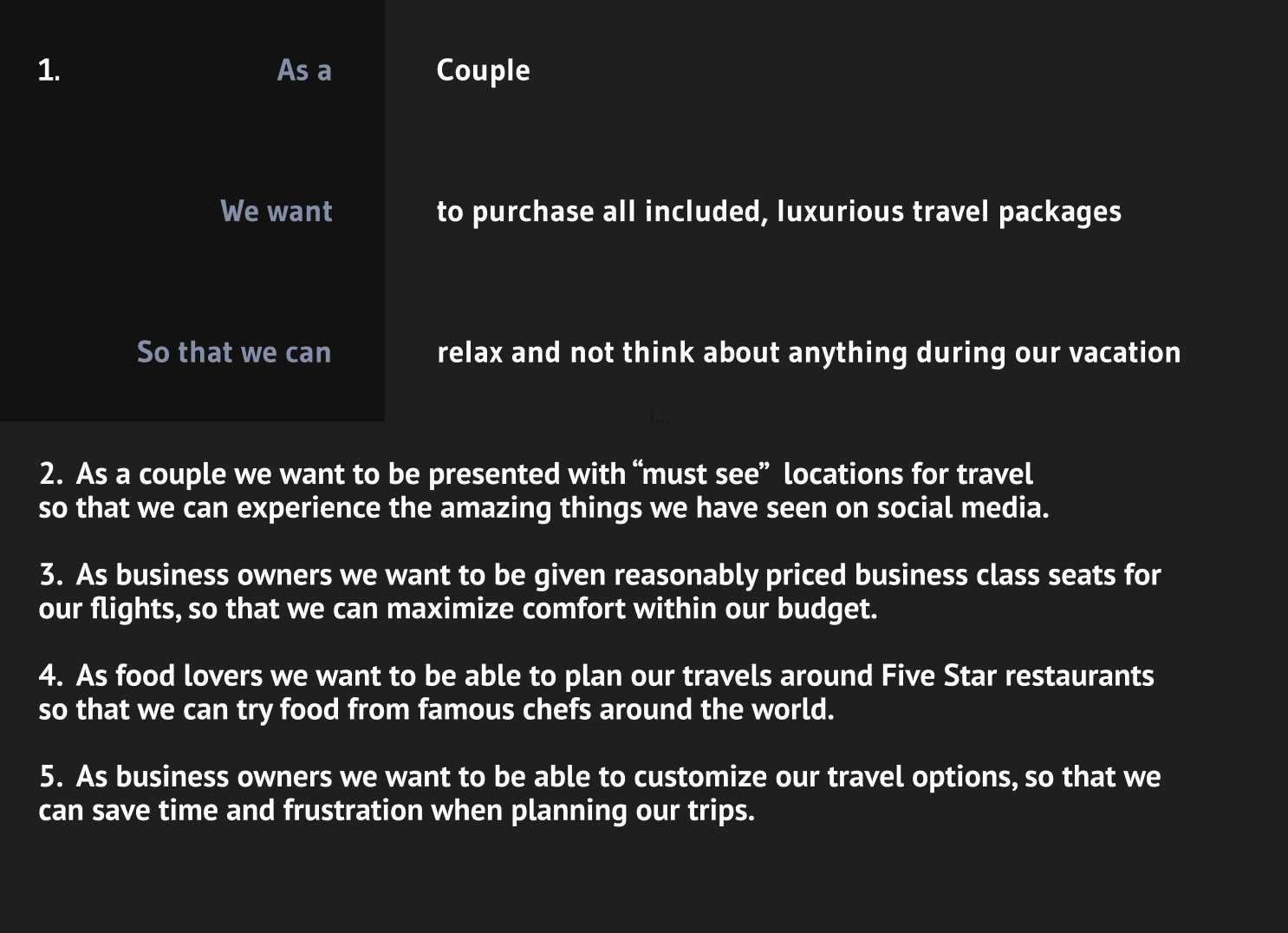Click the number 2. marker
Screen dimensions: 1288x933
tap(51, 474)
